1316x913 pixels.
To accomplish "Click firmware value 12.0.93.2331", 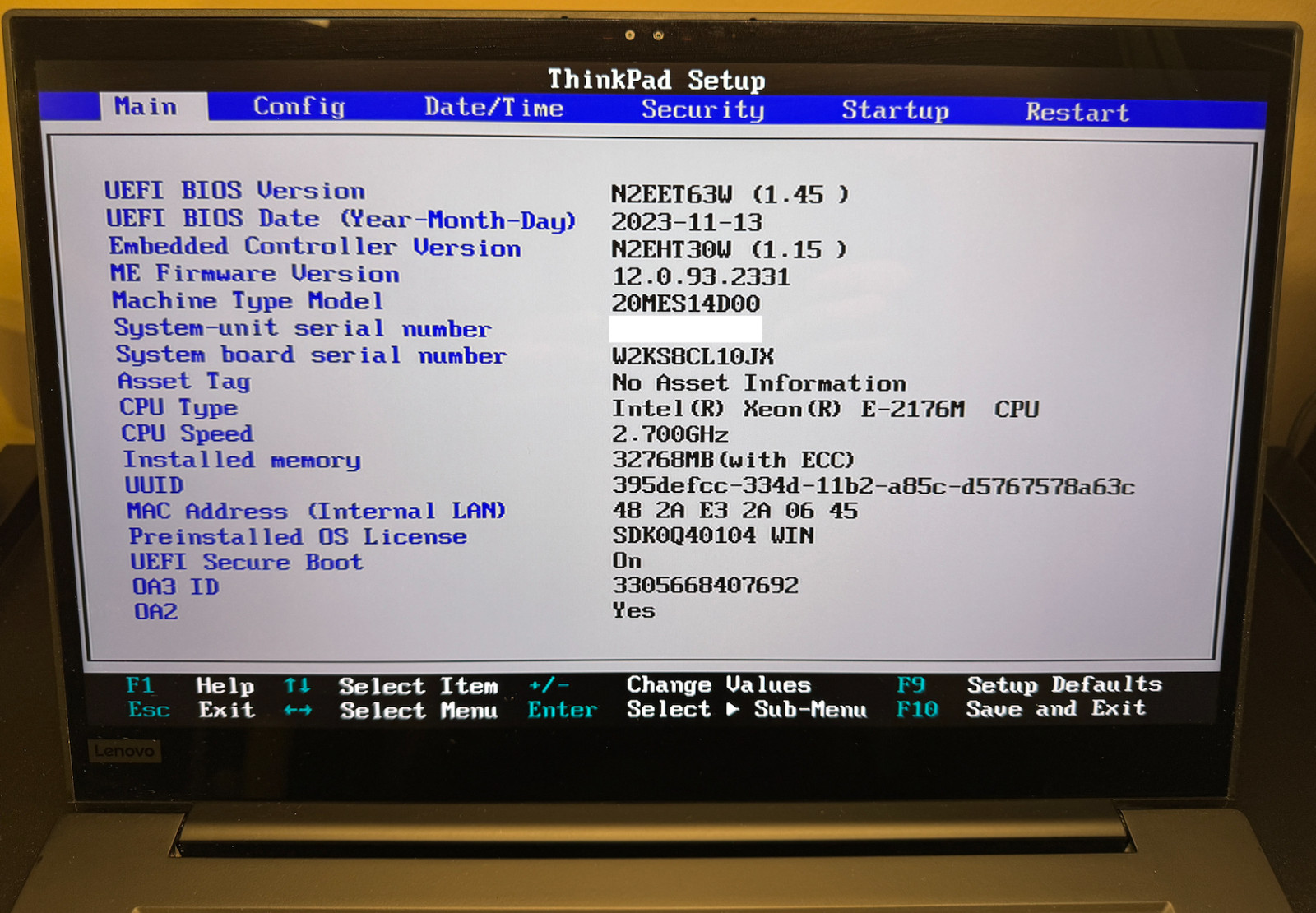I will click(701, 276).
